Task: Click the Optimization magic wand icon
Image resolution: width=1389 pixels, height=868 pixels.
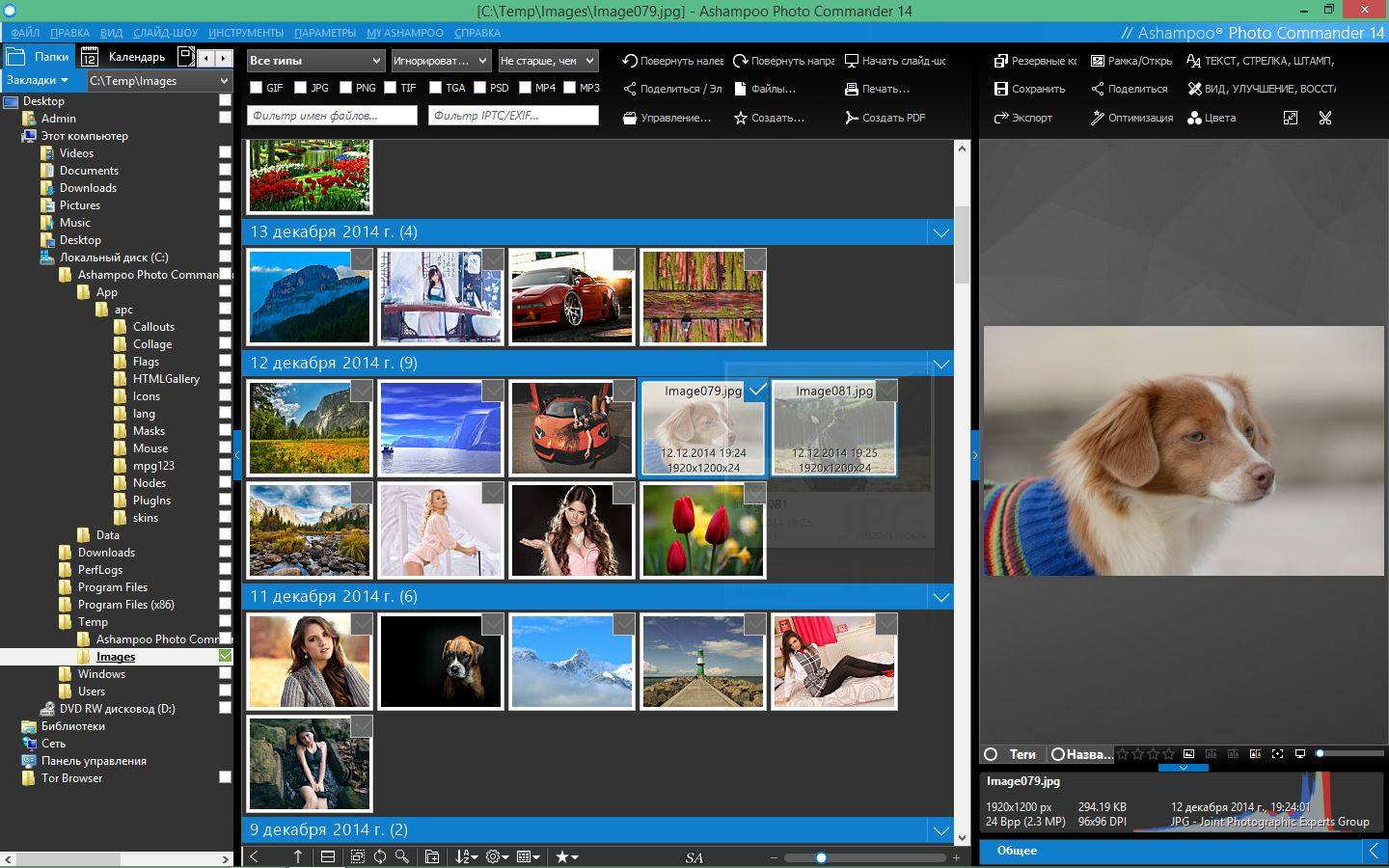Action: pyautogui.click(x=1098, y=118)
